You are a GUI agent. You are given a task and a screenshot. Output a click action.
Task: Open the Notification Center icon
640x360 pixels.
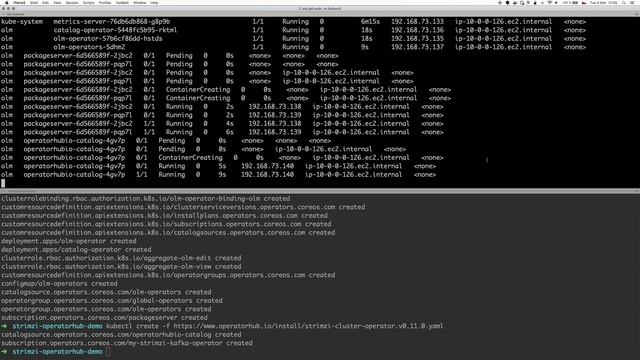click(633, 2)
